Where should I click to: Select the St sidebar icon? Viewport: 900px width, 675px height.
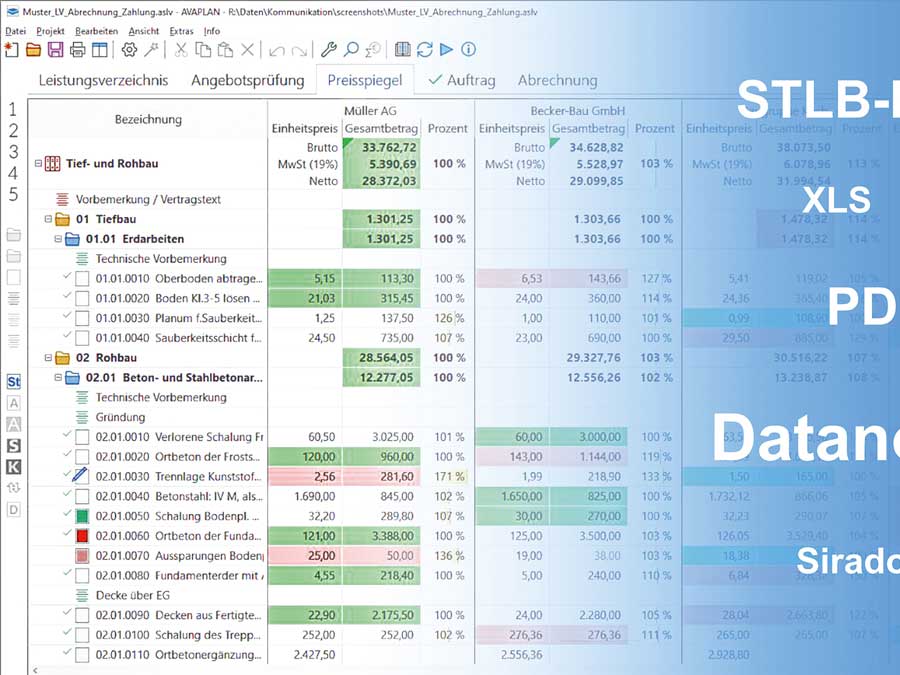pyautogui.click(x=14, y=382)
